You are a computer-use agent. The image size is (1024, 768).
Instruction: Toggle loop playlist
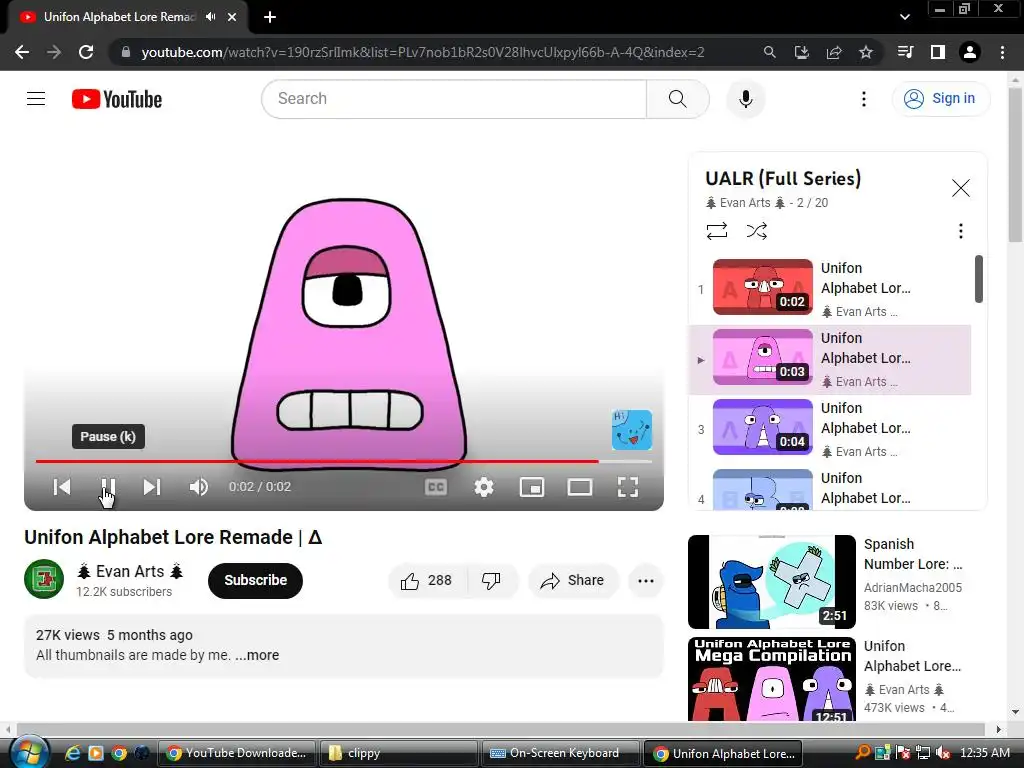716,231
